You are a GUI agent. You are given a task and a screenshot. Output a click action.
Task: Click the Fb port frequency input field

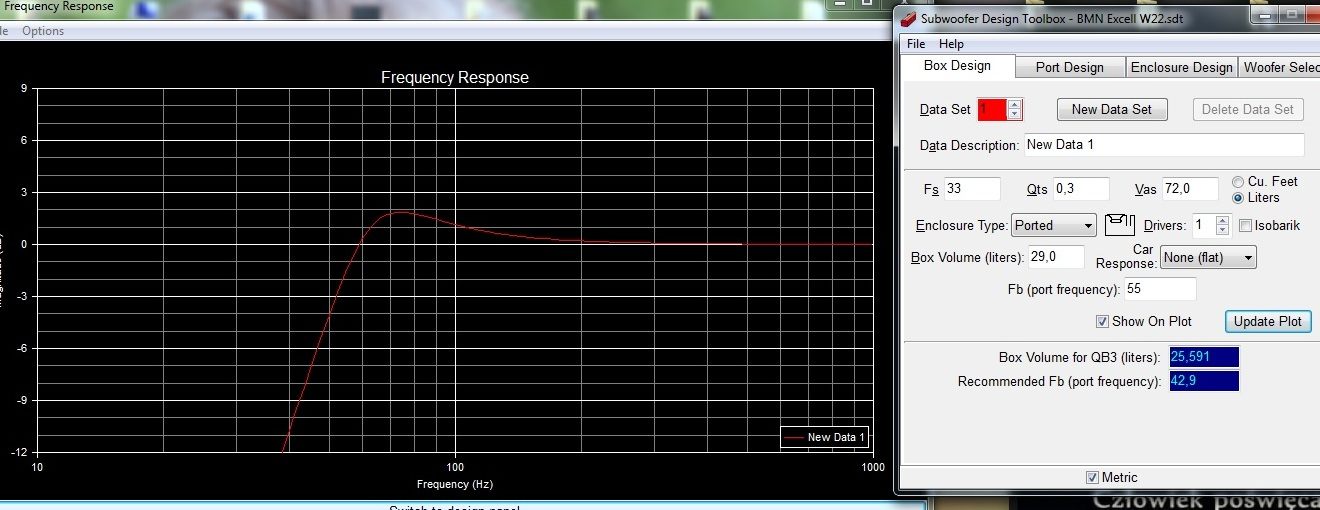(1160, 289)
